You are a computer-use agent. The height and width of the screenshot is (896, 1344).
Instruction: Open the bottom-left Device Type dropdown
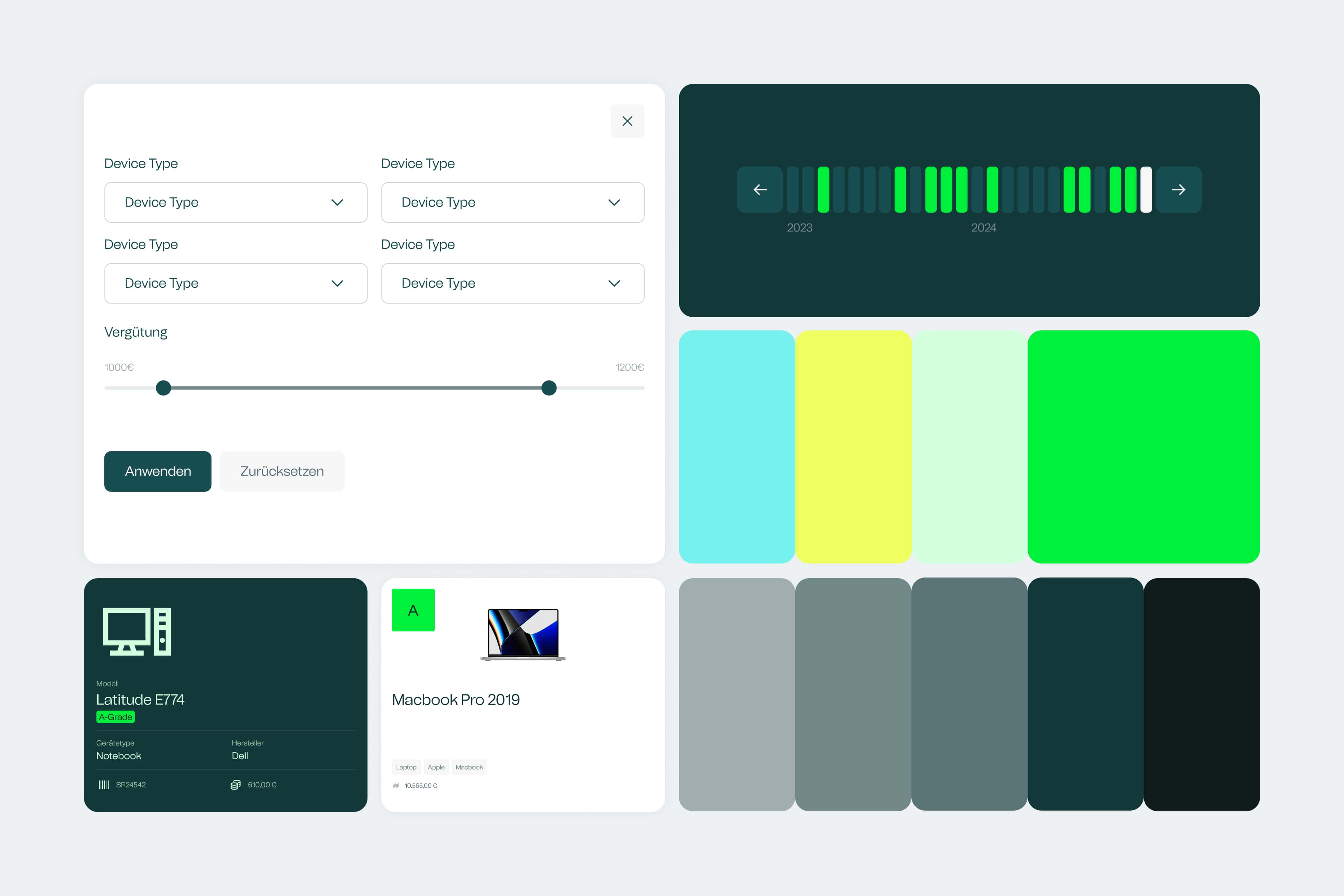click(236, 283)
